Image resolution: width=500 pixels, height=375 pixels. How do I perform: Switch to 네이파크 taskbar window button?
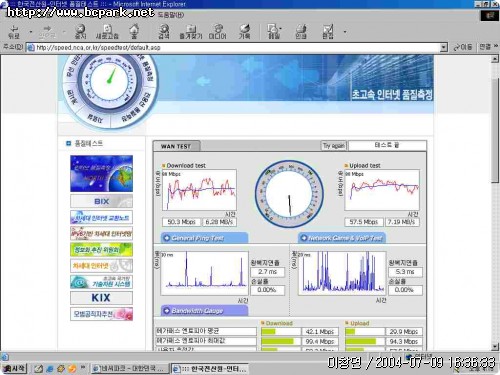point(129,369)
